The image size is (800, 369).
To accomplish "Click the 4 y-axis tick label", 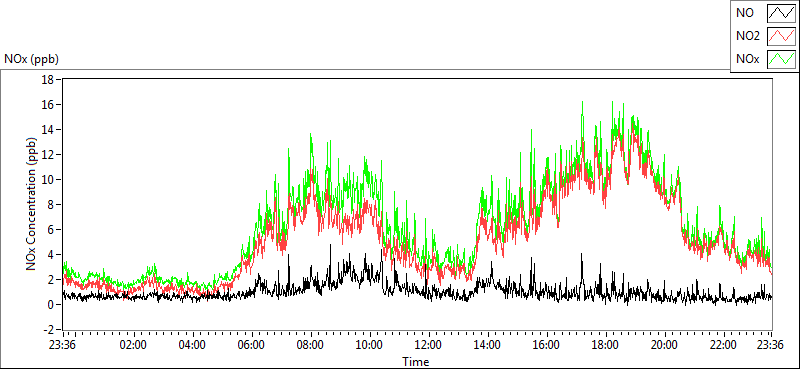I will coord(52,255).
